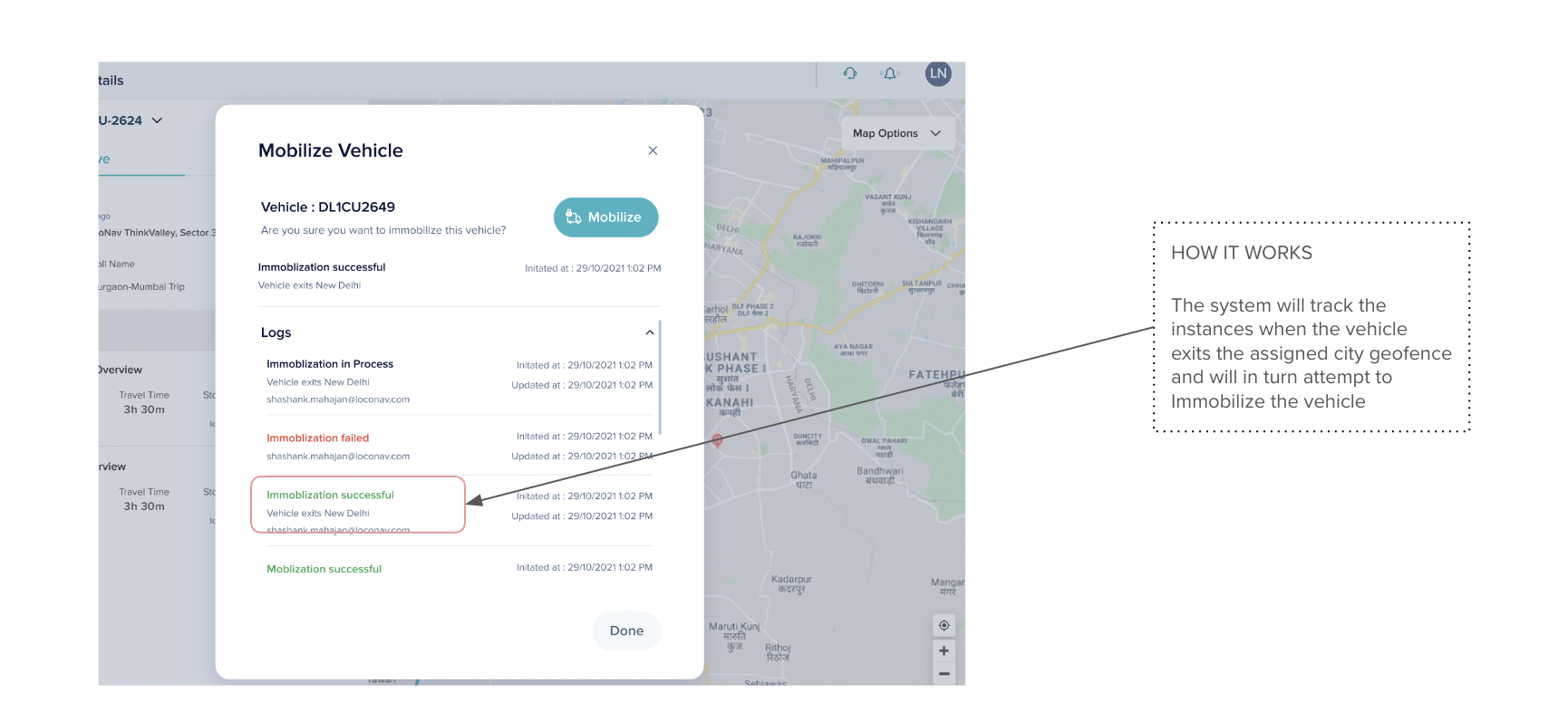The image size is (1568, 703).
Task: Open the LN user avatar menu
Action: pos(937,73)
